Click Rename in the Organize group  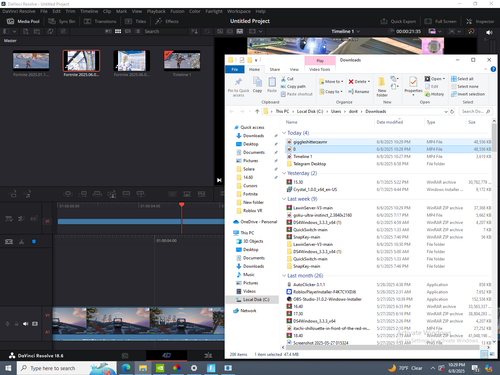[359, 91]
